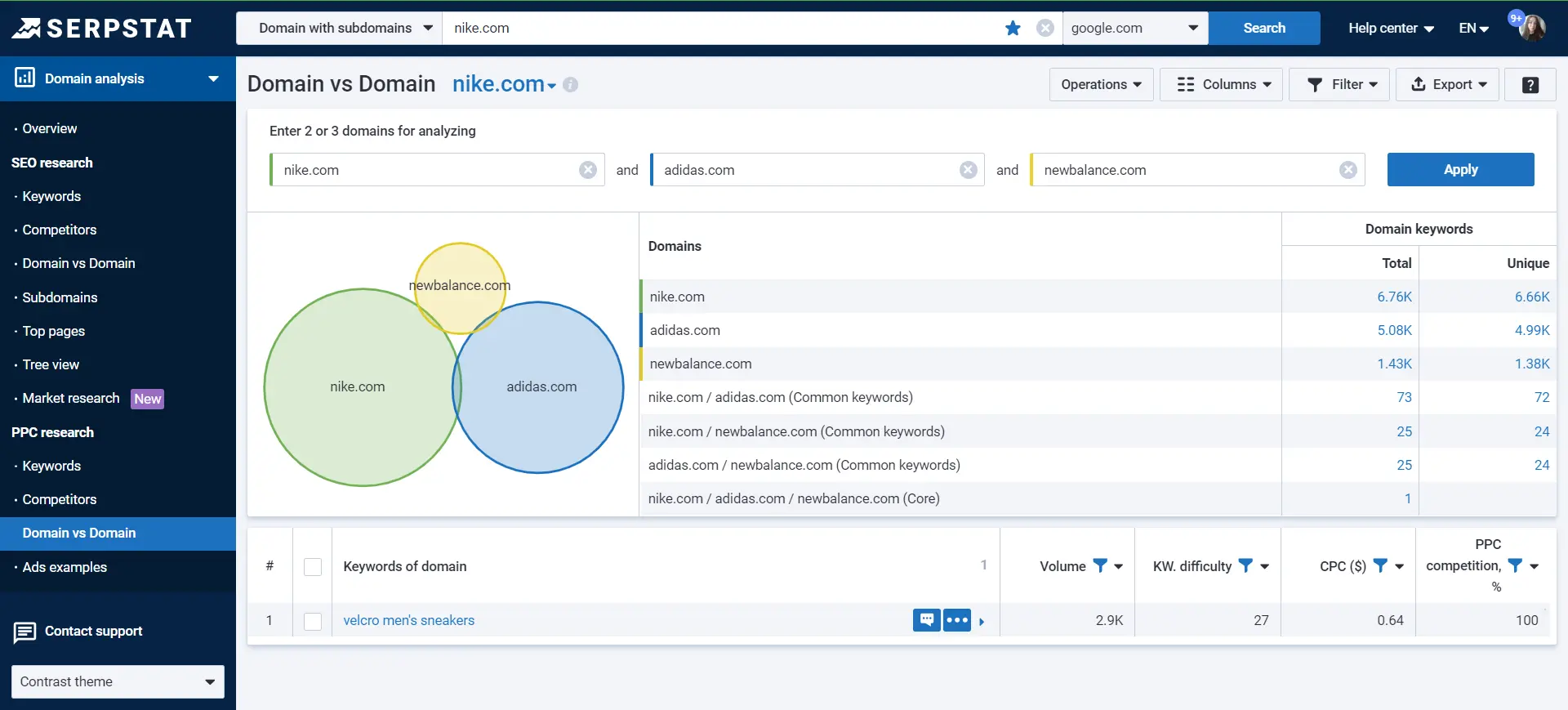Screen dimensions: 1568x710
Task: Open the comment icon on velcro men's sneakers
Action: coord(927,620)
